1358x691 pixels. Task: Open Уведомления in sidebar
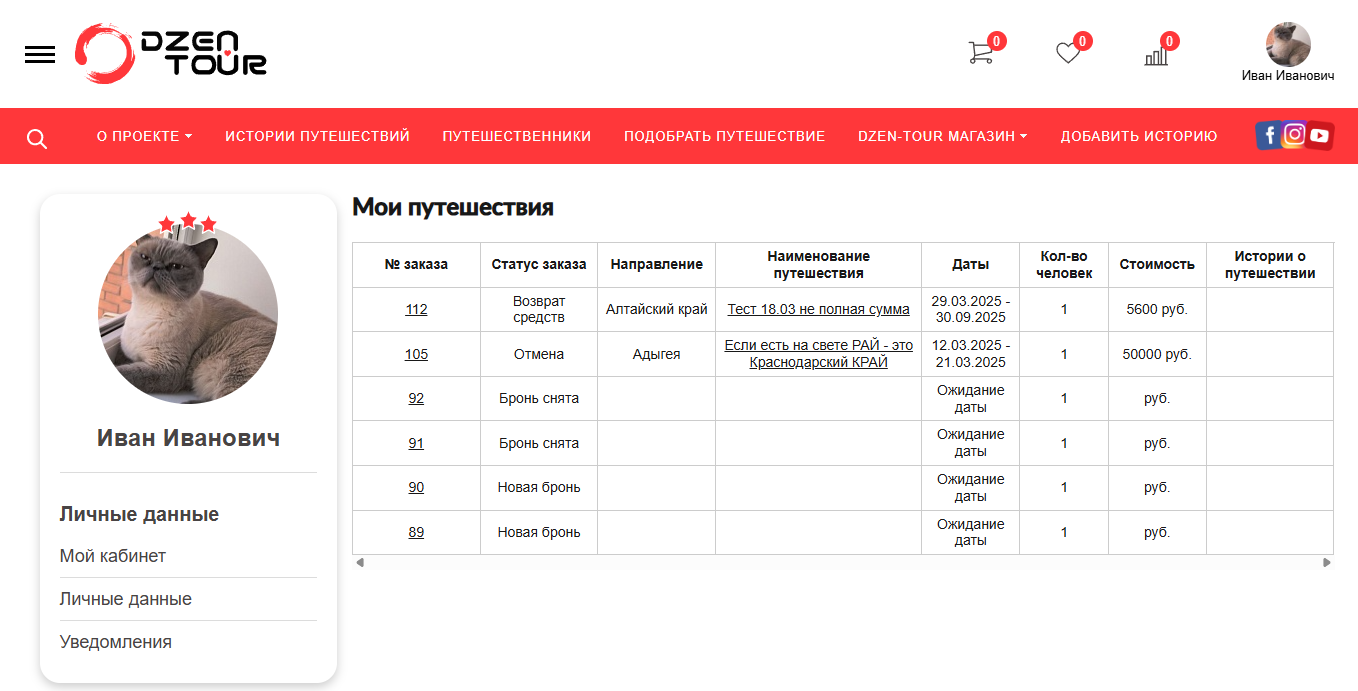tap(116, 642)
